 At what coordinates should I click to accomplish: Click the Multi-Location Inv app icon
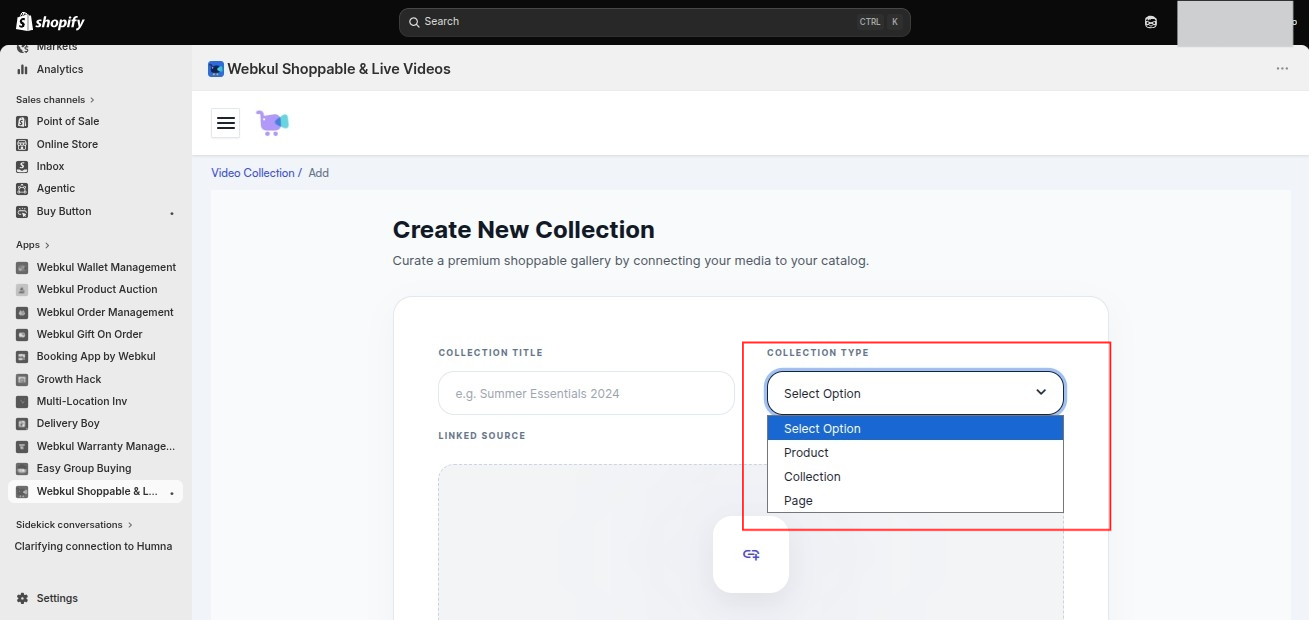(x=22, y=401)
